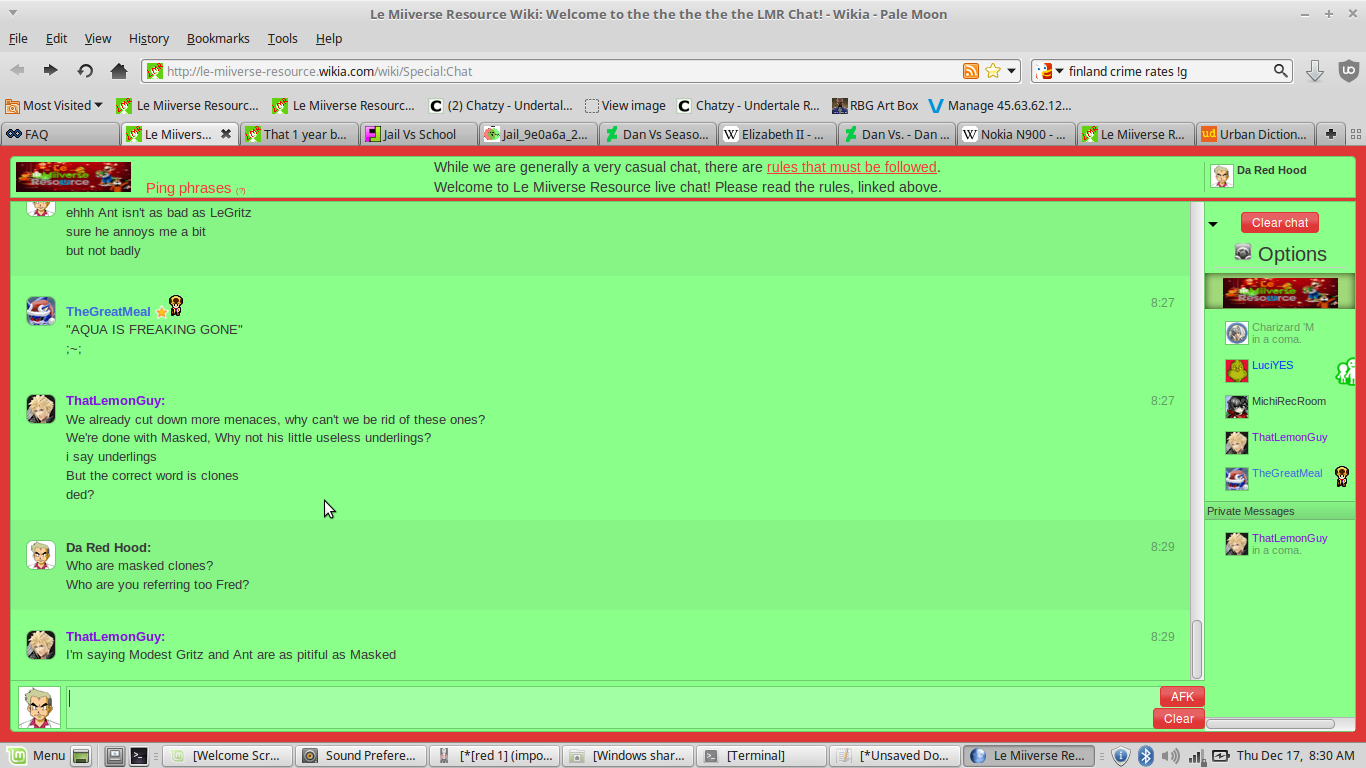The height and width of the screenshot is (768, 1366).
Task: Open the DuckDuckGo search engine dropdown
Action: click(1049, 71)
